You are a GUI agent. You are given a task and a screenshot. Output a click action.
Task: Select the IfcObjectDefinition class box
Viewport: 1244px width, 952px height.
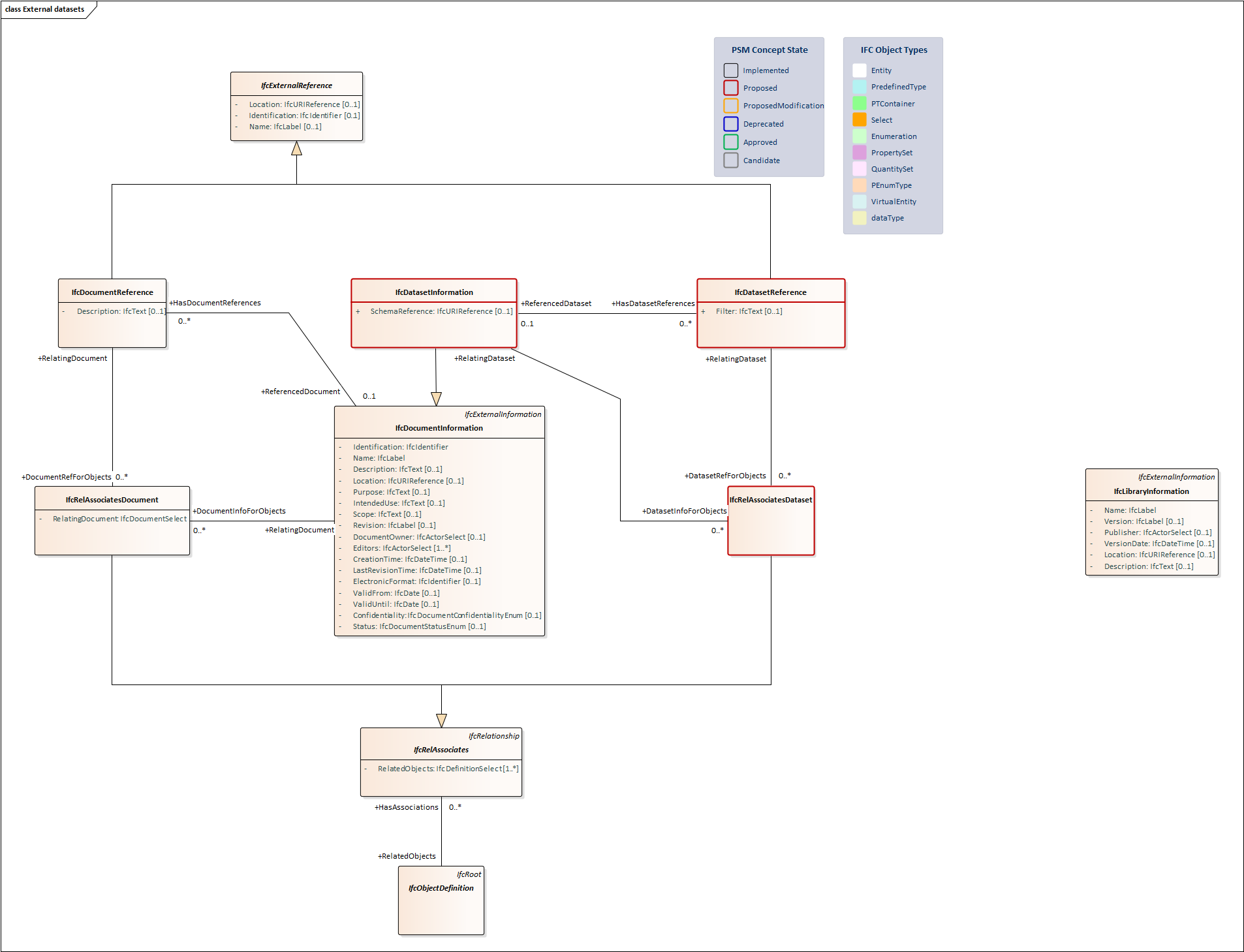441,900
